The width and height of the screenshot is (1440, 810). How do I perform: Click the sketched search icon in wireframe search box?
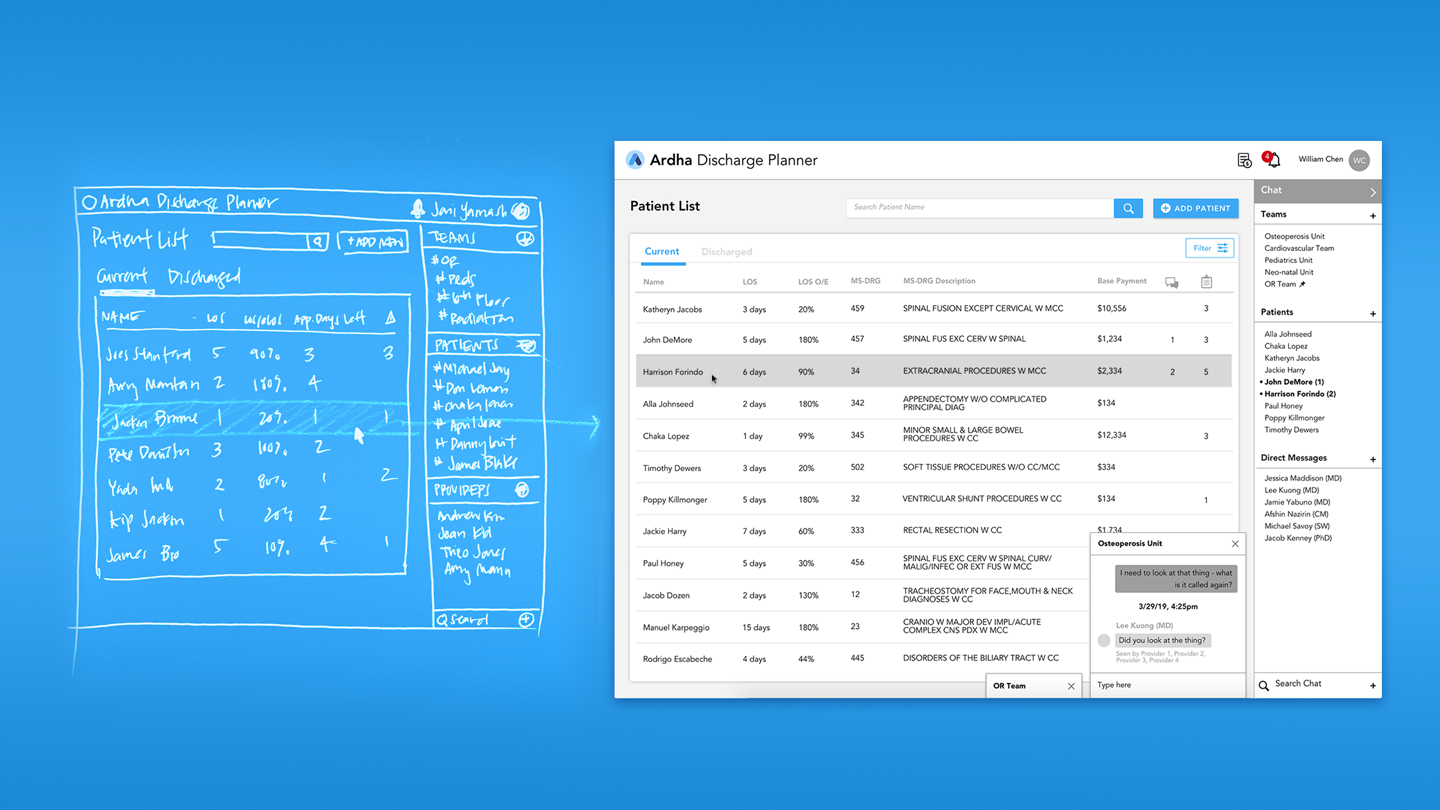coord(317,241)
